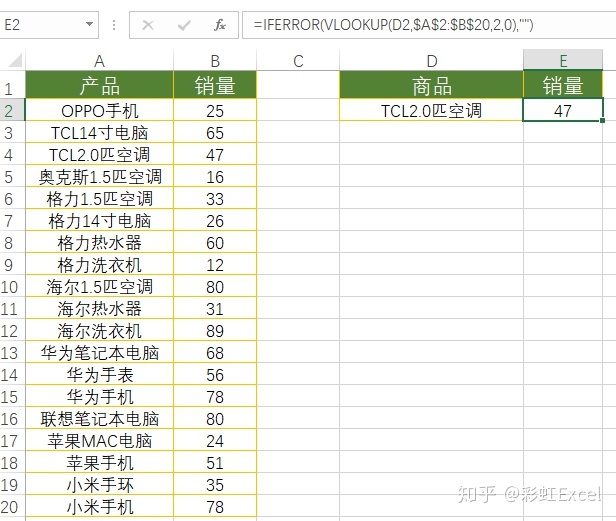Select sales value 47 in column B
The height and width of the screenshot is (521, 616).
(215, 154)
